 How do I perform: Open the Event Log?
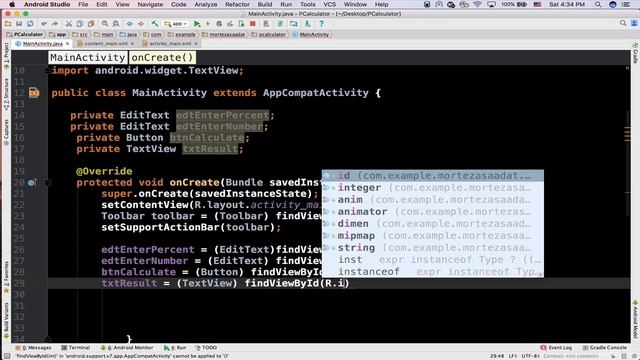(x=556, y=348)
